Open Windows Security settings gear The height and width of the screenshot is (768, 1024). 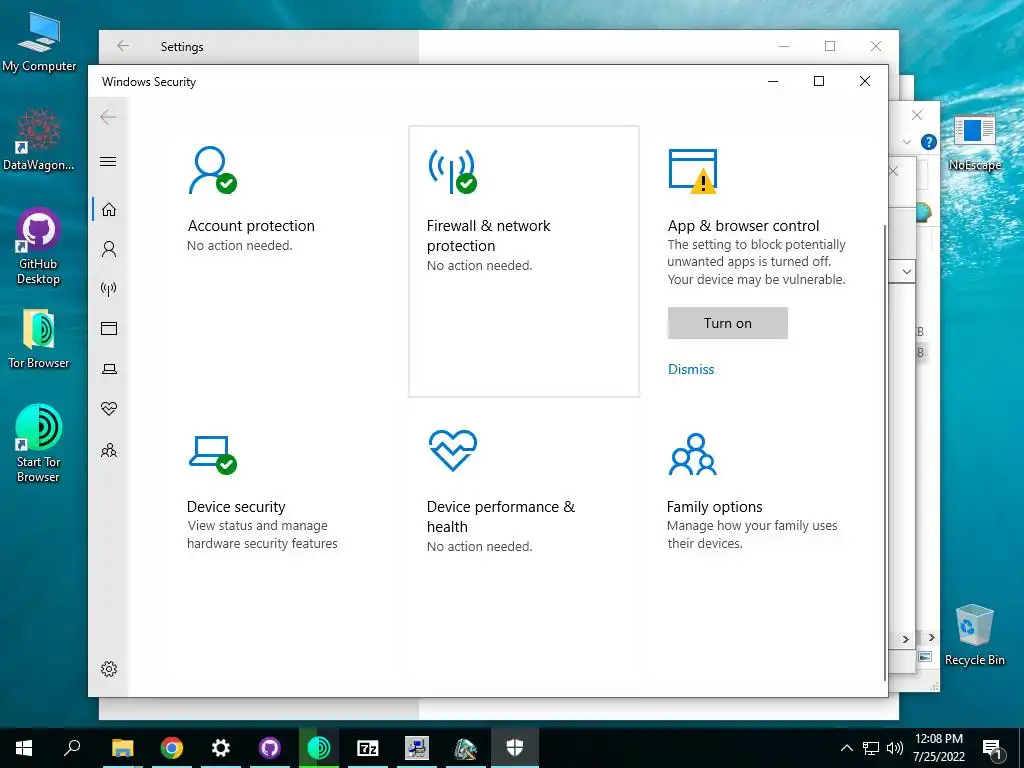click(x=109, y=669)
